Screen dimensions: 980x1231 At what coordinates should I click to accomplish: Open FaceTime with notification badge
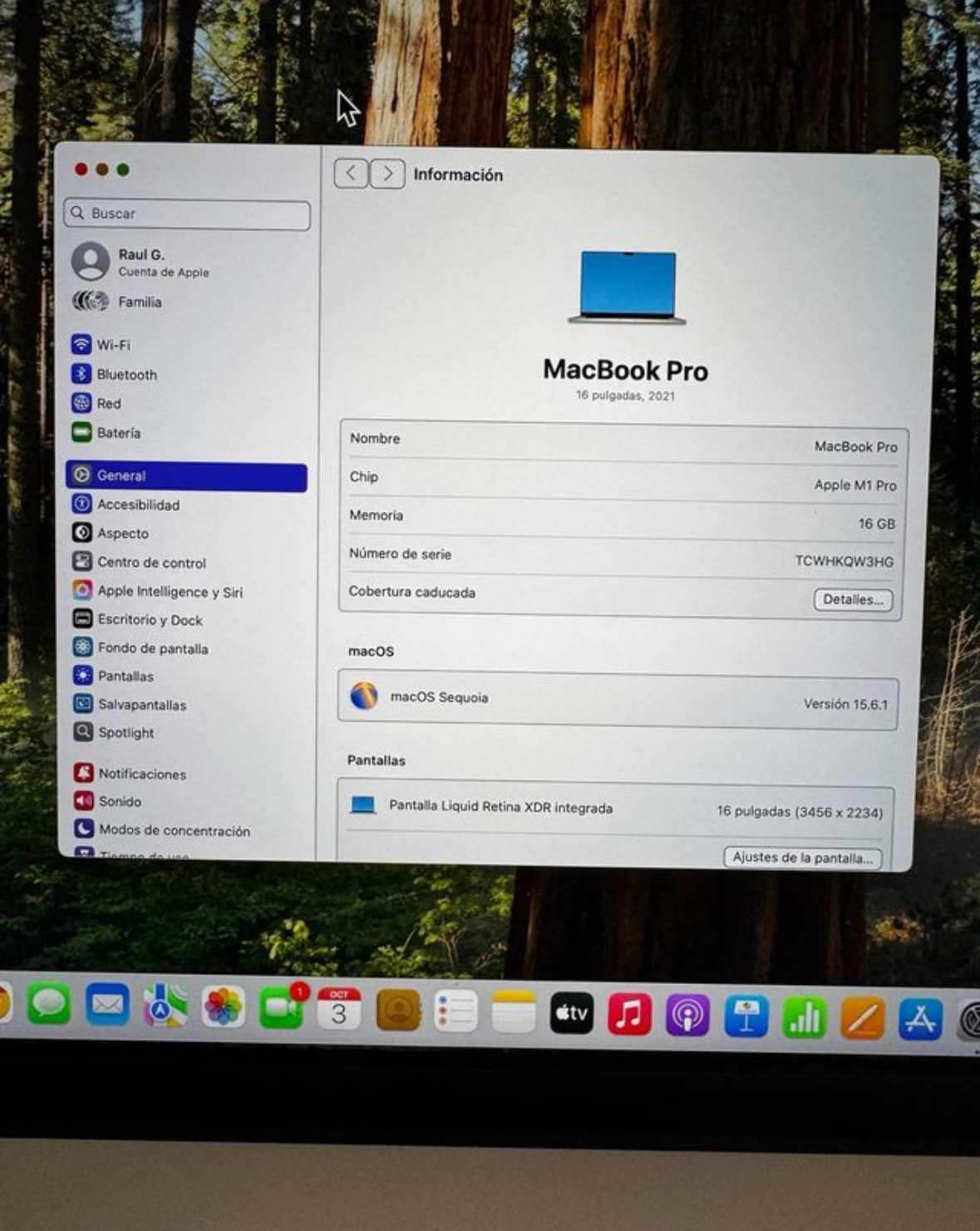coord(282,1008)
